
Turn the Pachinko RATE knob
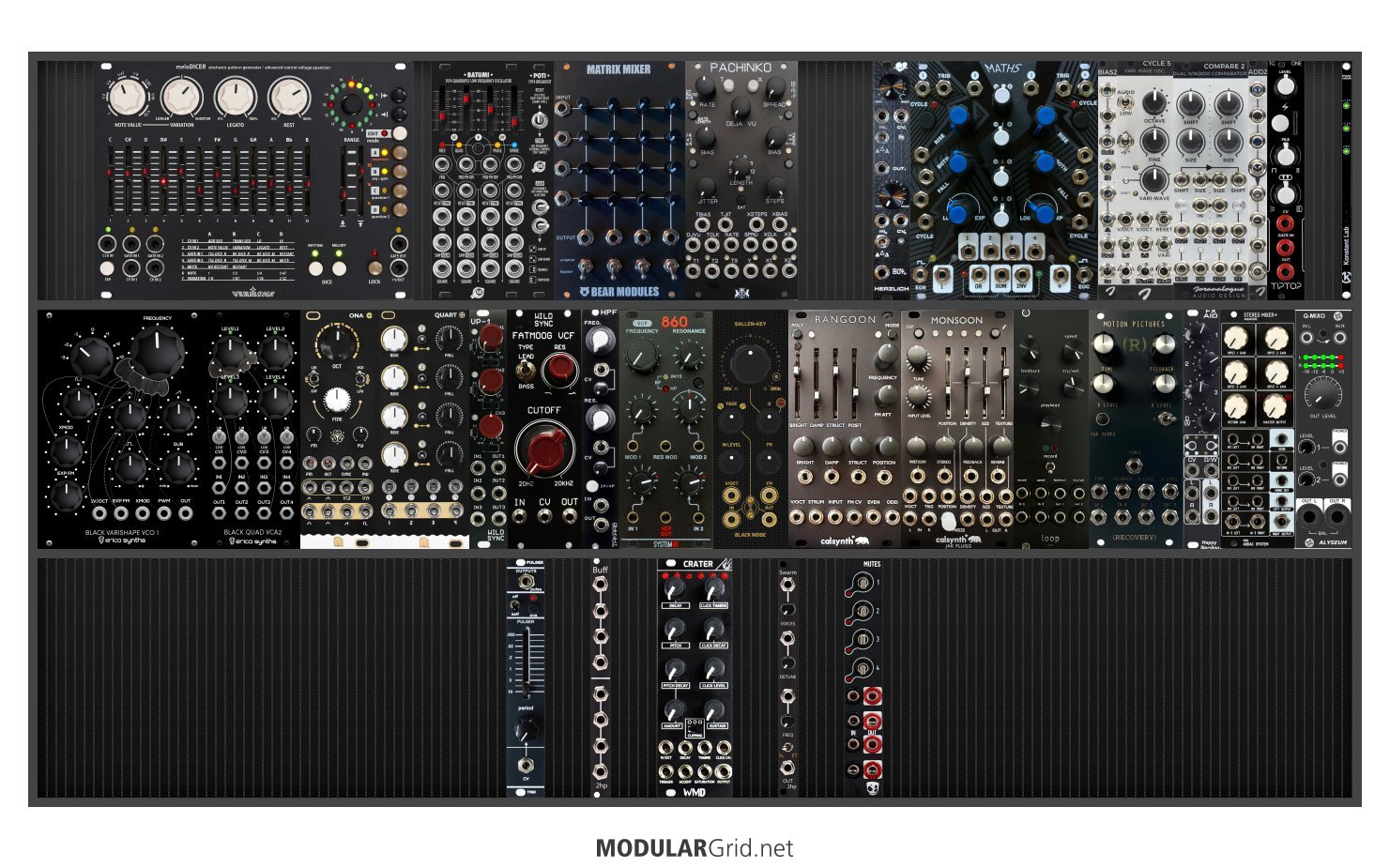(x=706, y=87)
